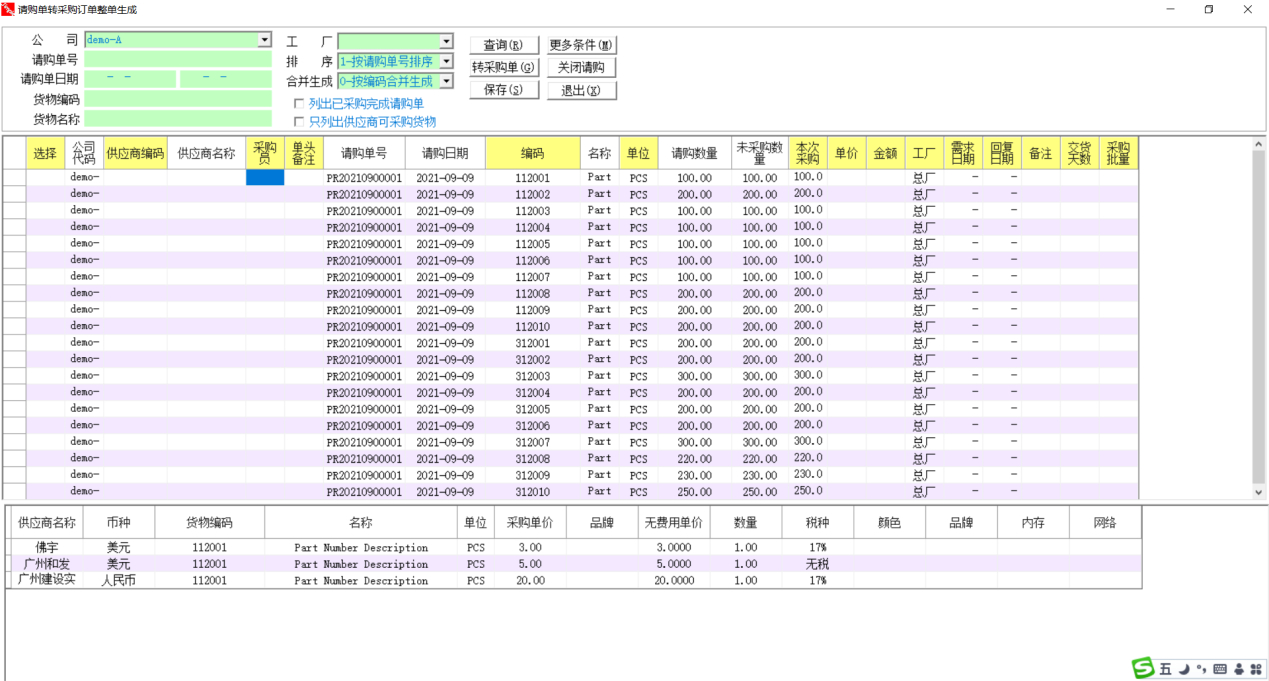1269x681 pixels.
Task: Click the 关闭请购 button
Action: 581,68
